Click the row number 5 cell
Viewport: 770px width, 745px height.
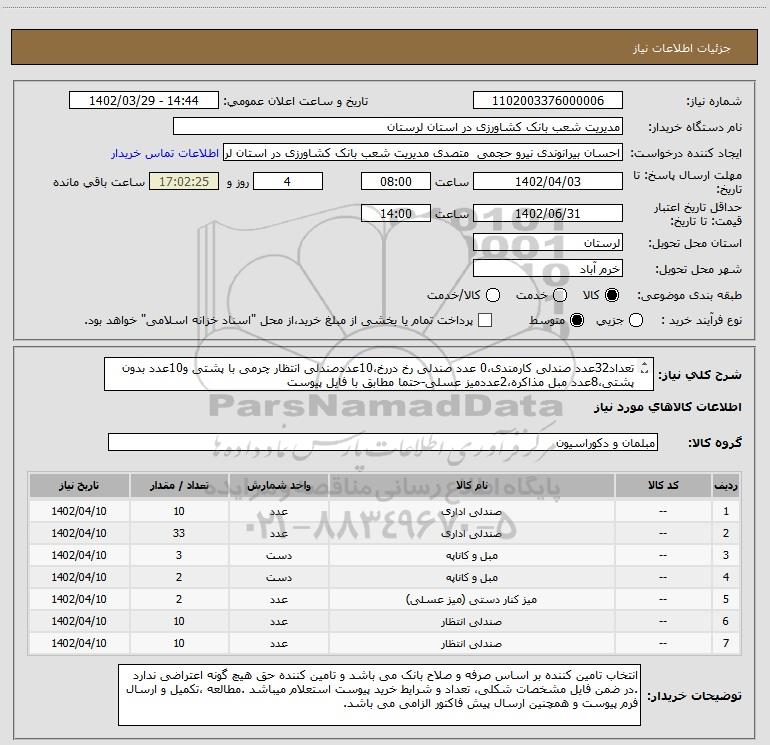(x=726, y=600)
